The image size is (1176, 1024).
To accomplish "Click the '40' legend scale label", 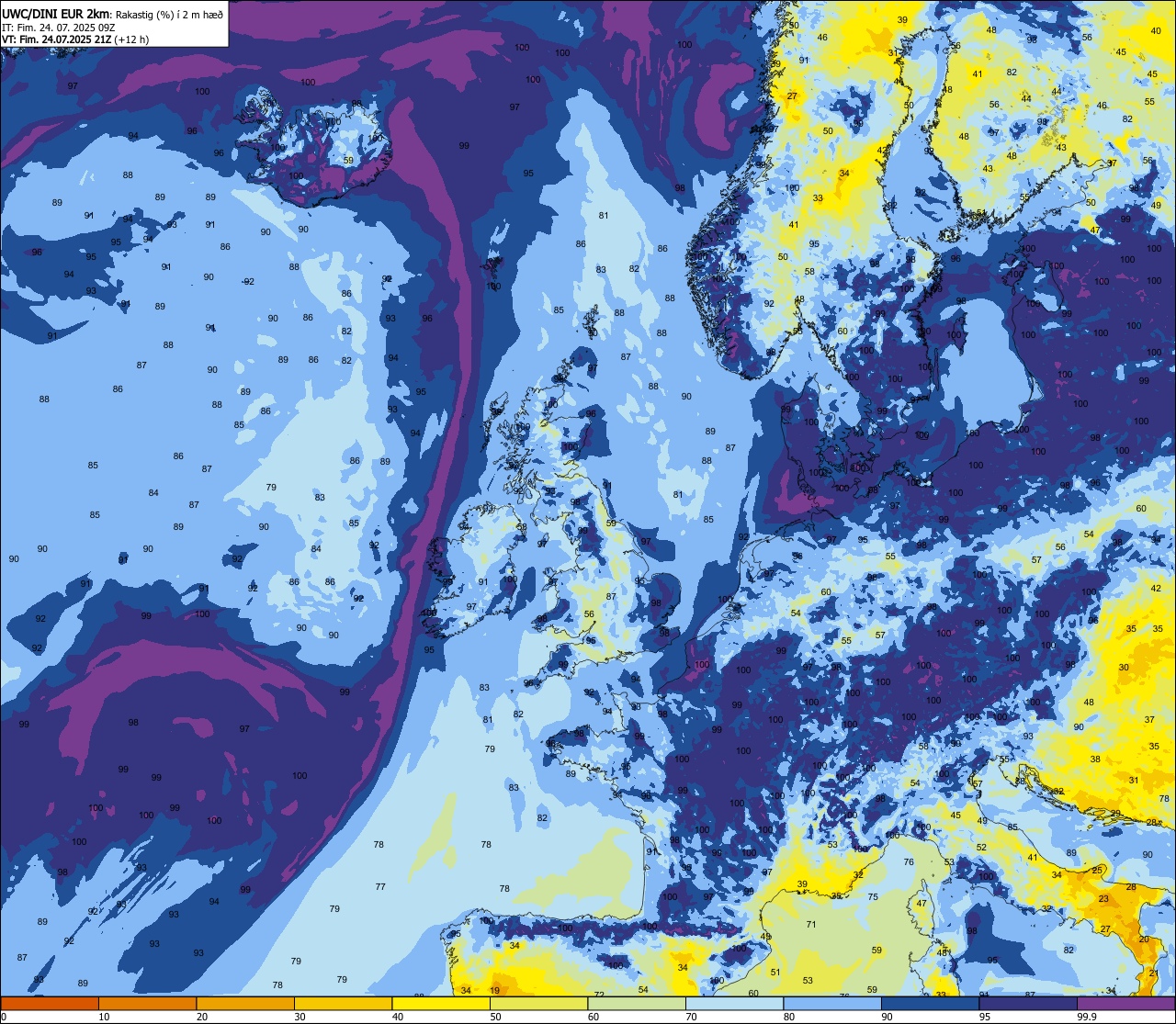I will tap(398, 1017).
